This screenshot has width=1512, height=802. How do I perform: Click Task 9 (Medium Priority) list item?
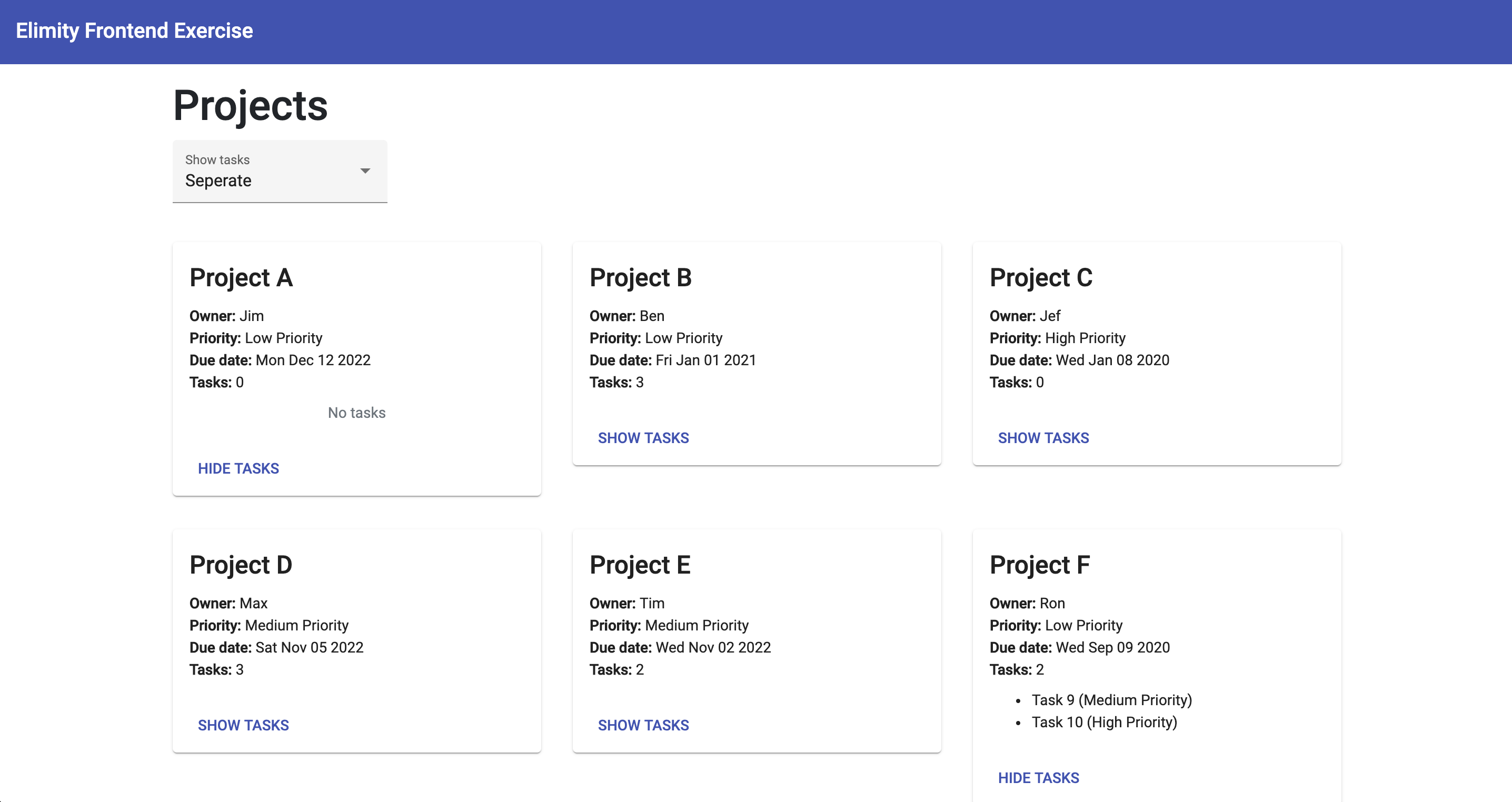point(1112,700)
